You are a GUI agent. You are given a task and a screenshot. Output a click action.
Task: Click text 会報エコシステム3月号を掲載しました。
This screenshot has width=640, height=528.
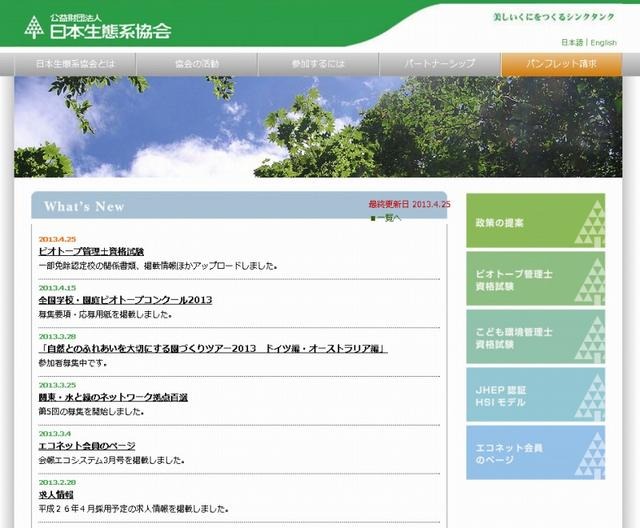(x=111, y=460)
